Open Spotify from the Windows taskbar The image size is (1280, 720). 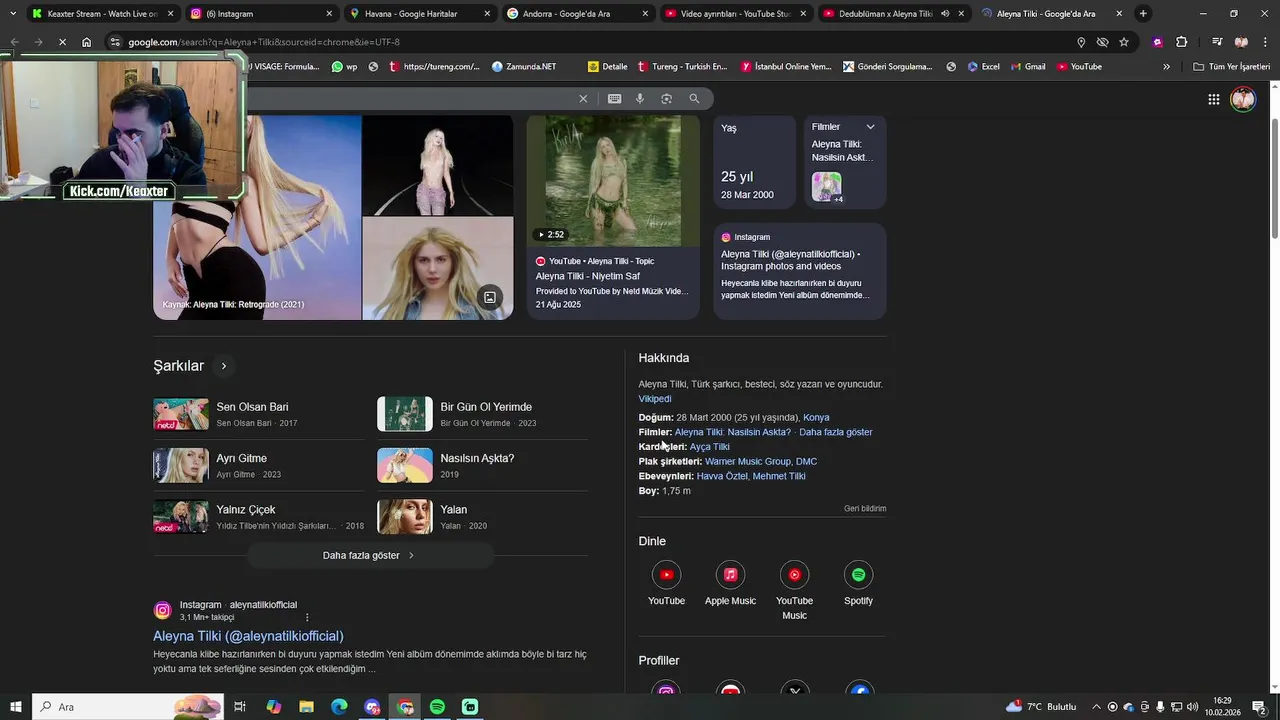[437, 707]
